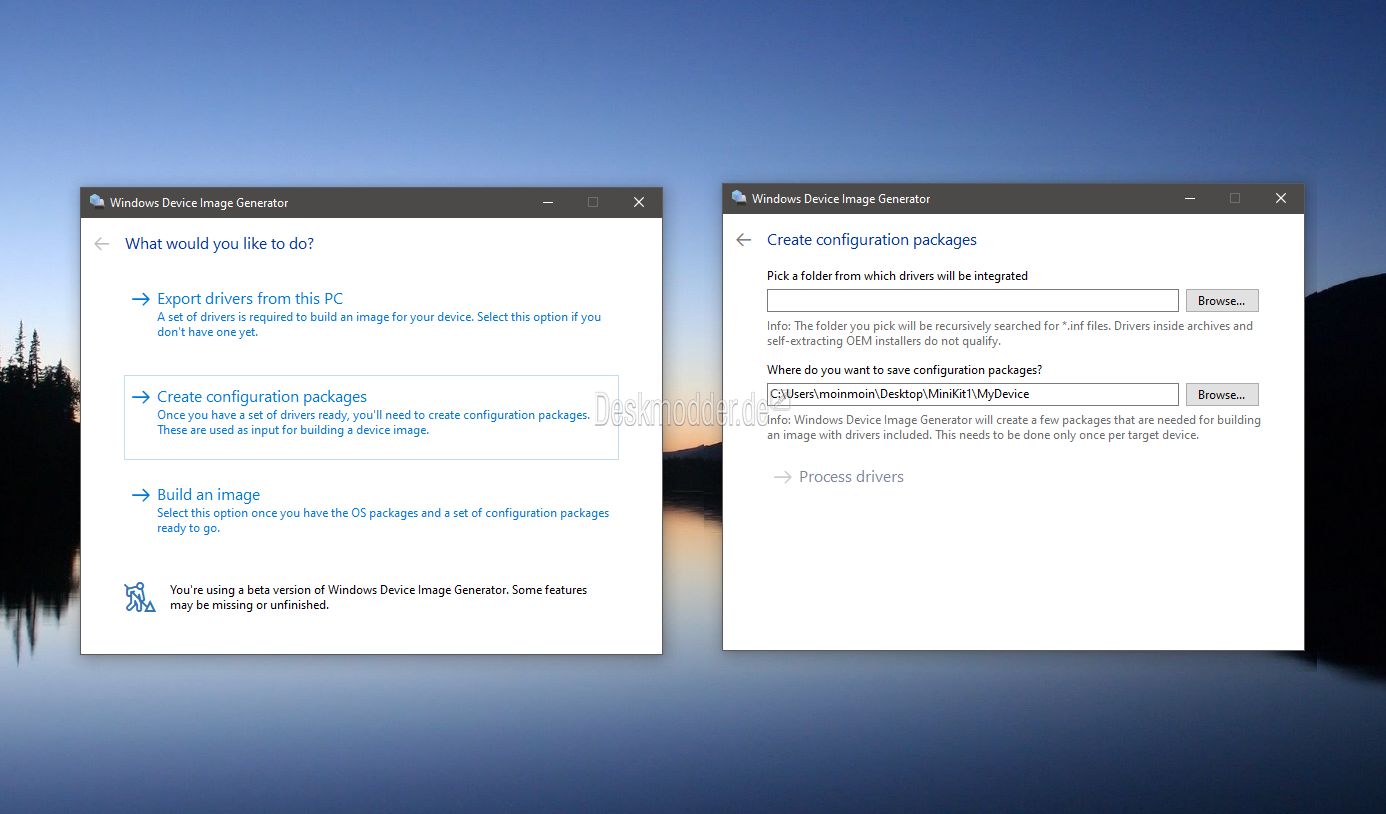Click the MiniKit1\MyDevice save path field
The image size is (1386, 814).
973,394
